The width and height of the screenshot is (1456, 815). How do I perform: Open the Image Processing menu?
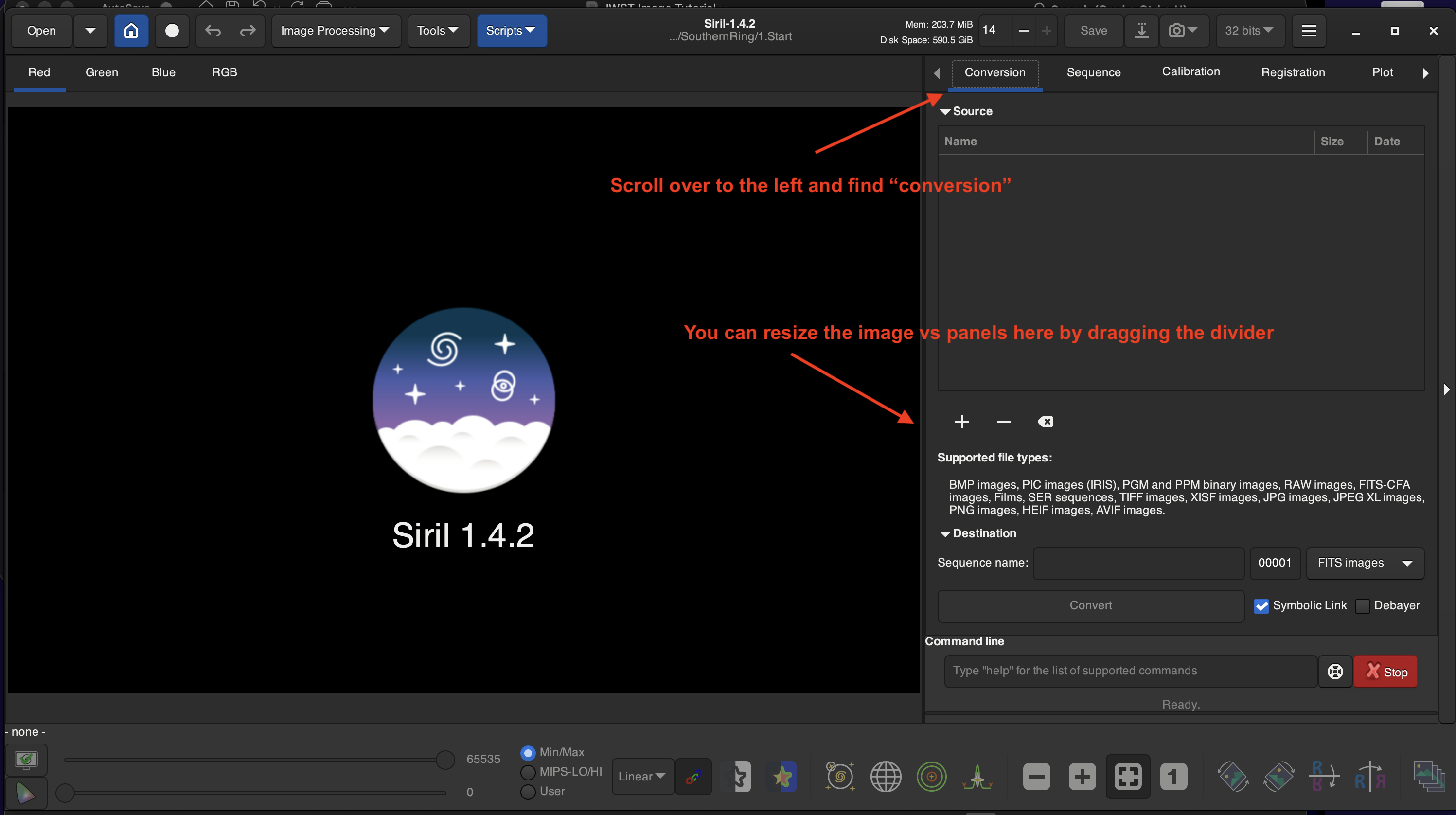[x=335, y=31]
